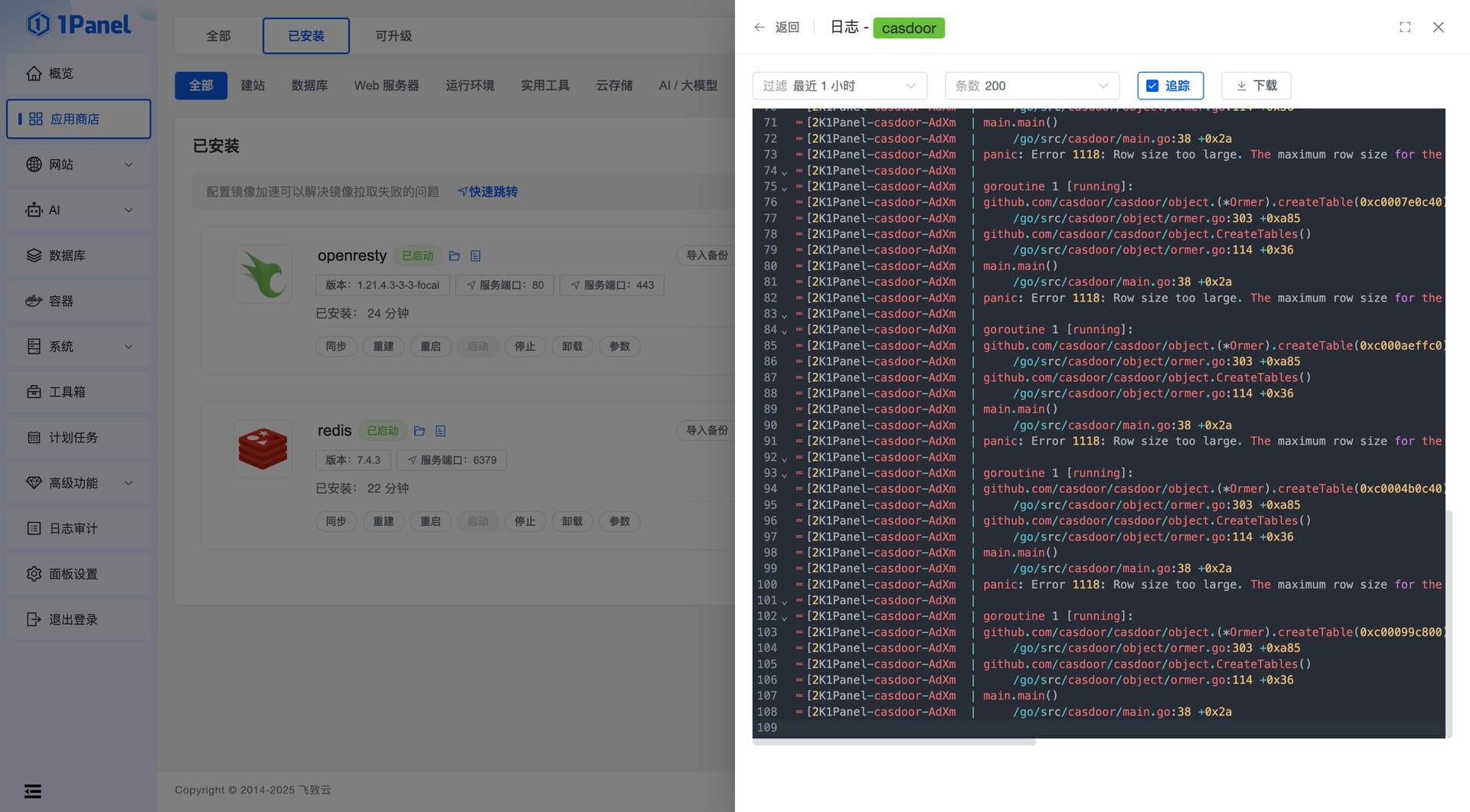Click the 1Panel logo
The height and width of the screenshot is (812, 1470).
pyautogui.click(x=79, y=24)
